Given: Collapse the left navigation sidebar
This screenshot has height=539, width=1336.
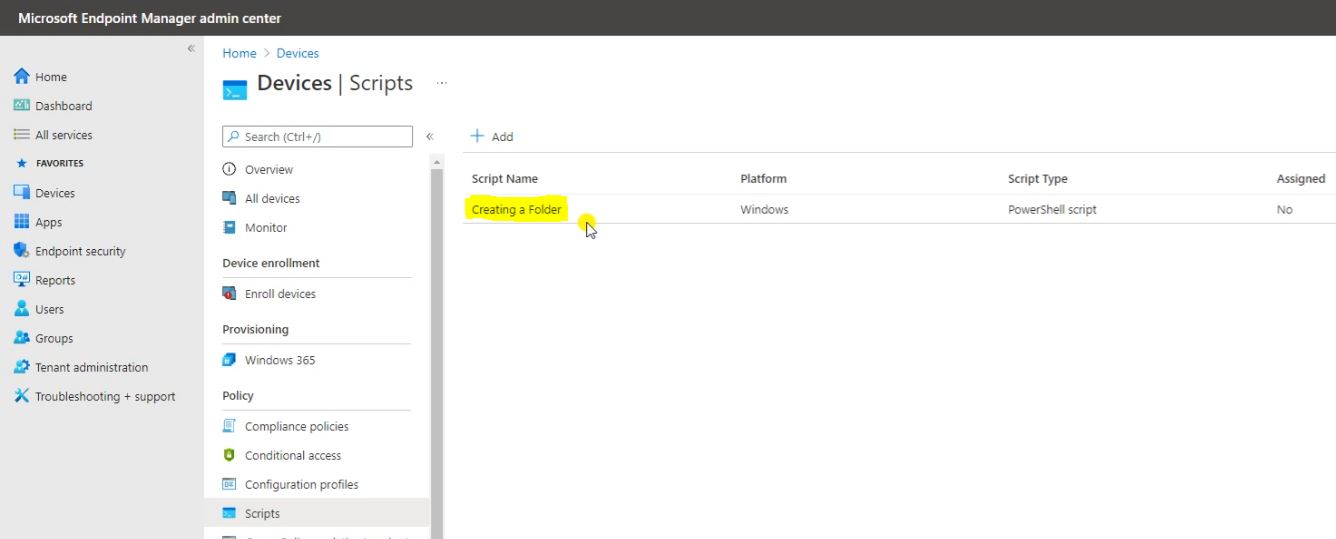Looking at the screenshot, I should click(191, 49).
